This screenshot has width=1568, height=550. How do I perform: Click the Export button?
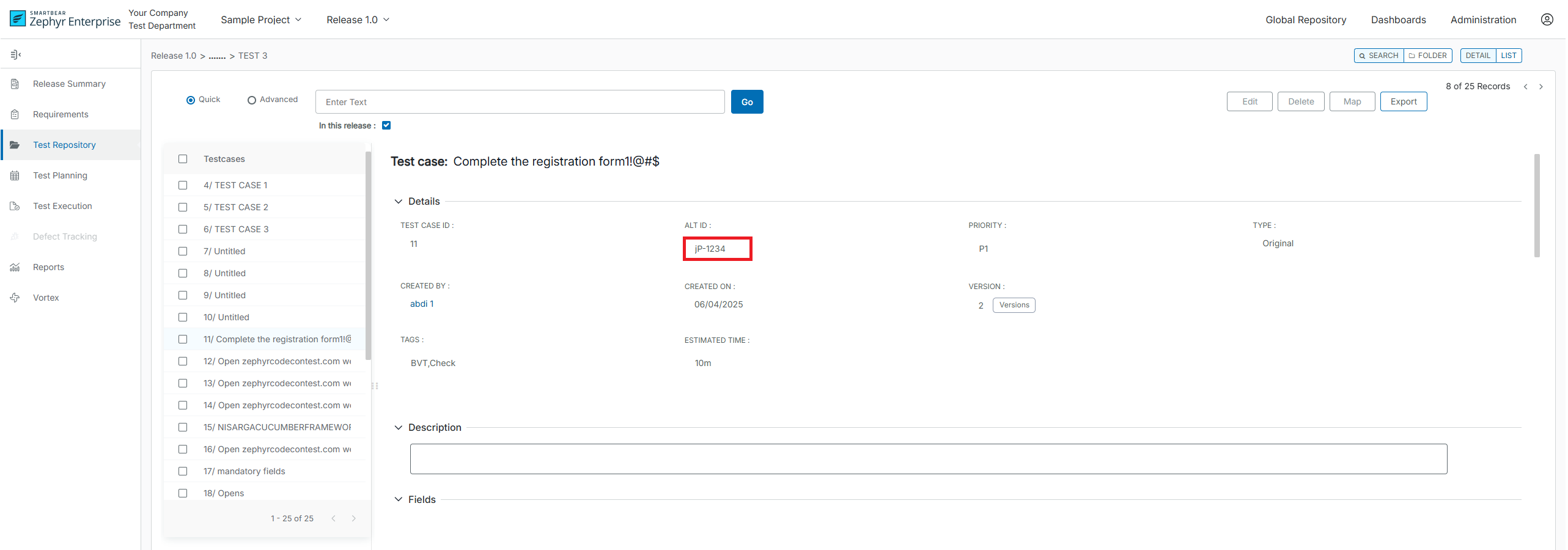[x=1403, y=101]
